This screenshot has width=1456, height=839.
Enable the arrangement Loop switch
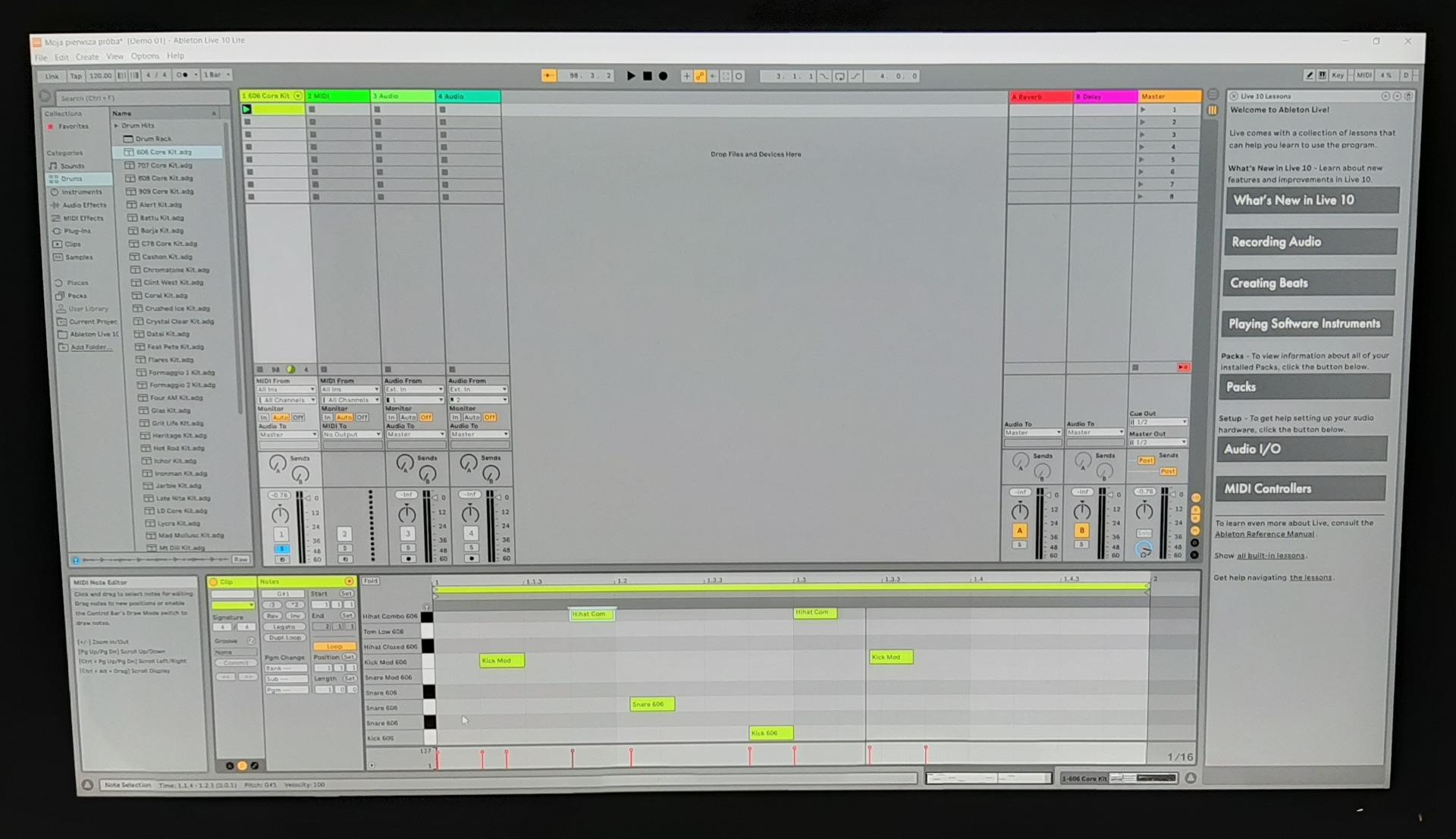coord(839,76)
